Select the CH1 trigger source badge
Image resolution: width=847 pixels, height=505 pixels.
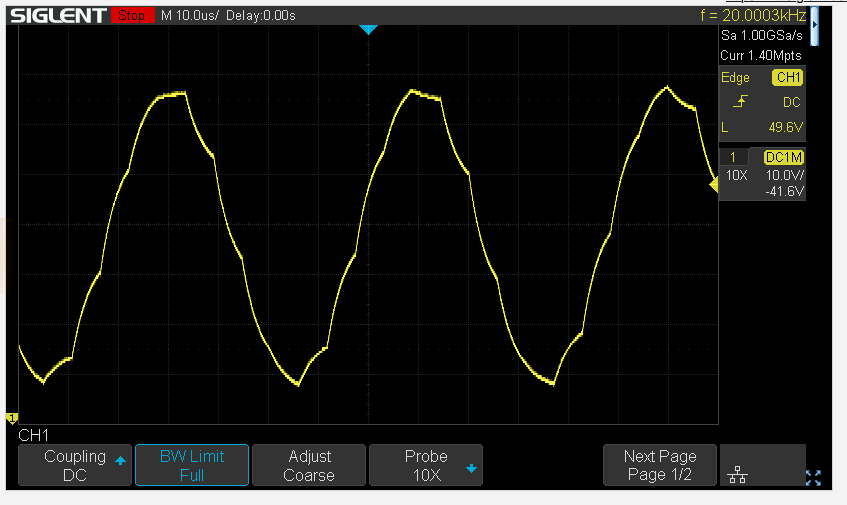point(788,78)
